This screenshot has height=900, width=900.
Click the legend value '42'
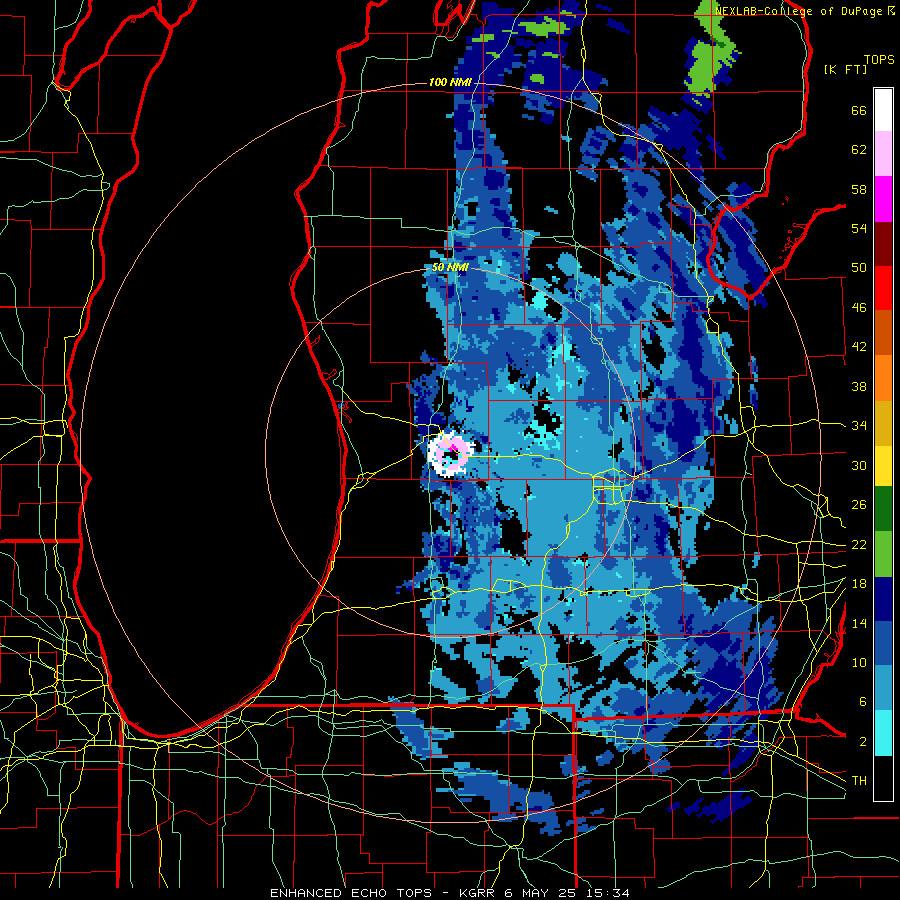coord(859,346)
